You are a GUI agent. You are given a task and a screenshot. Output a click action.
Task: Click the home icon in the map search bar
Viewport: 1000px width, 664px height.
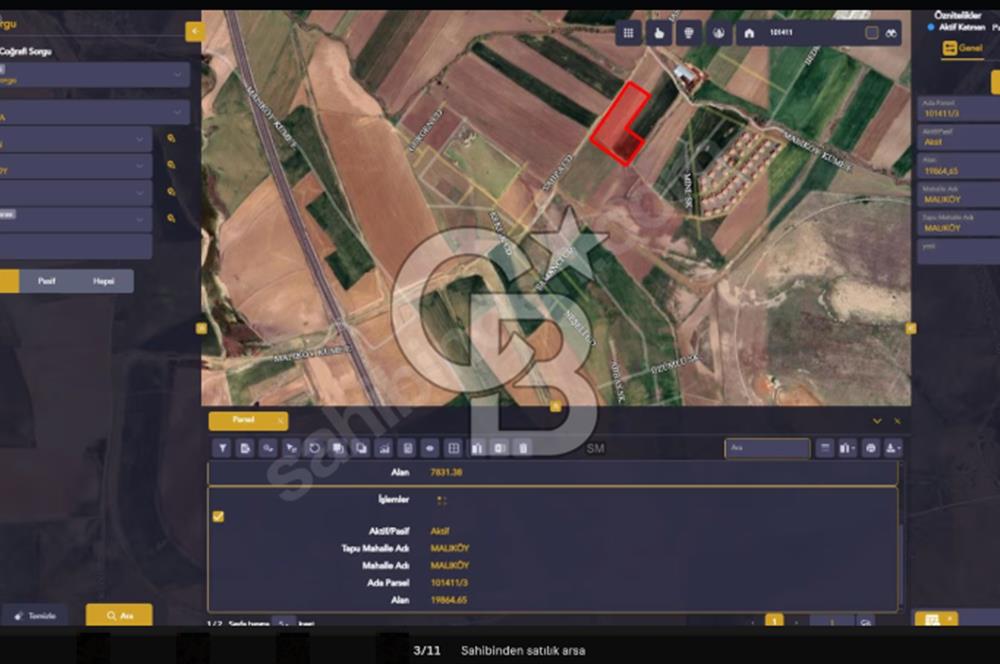(749, 33)
